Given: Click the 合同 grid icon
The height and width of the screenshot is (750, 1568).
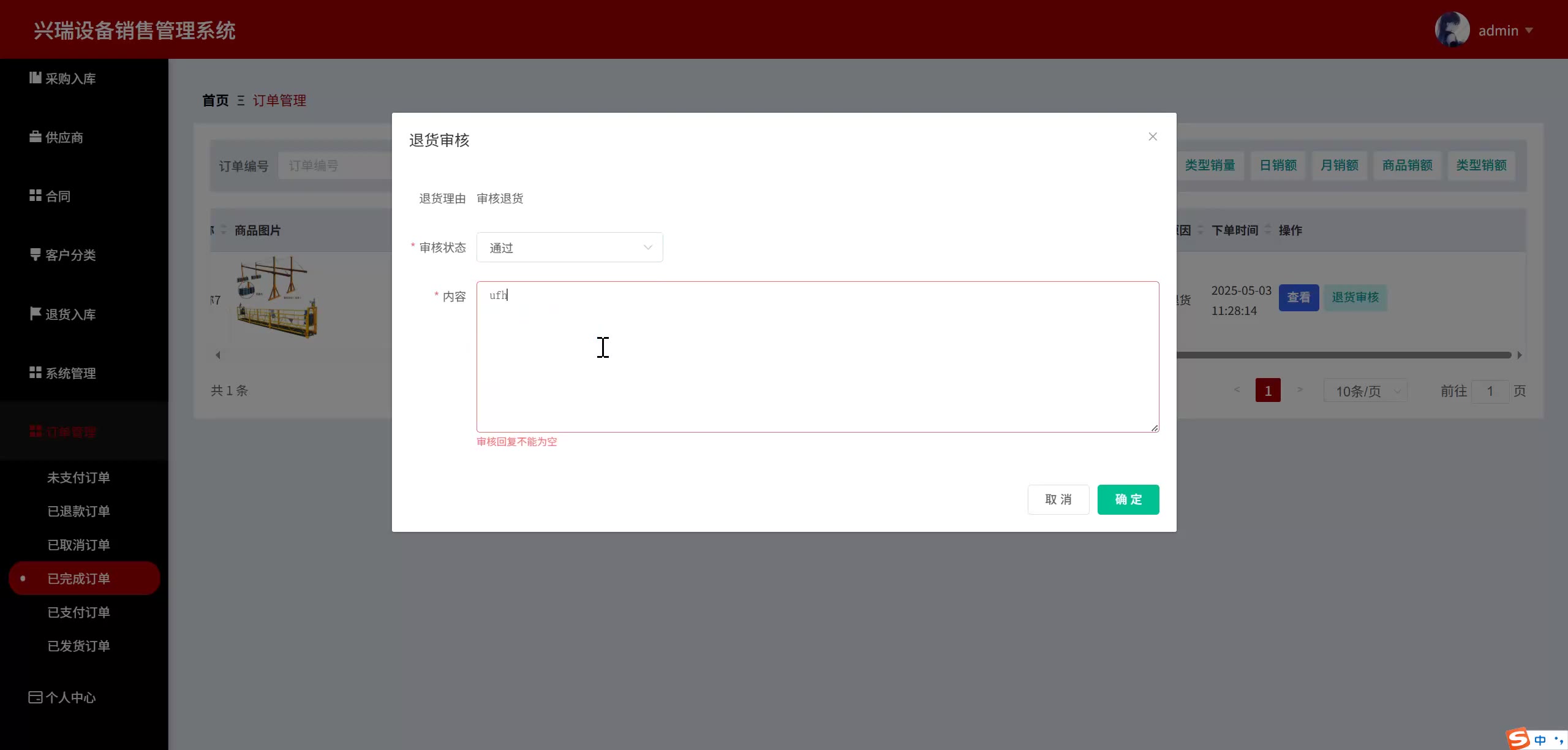Looking at the screenshot, I should click(35, 195).
